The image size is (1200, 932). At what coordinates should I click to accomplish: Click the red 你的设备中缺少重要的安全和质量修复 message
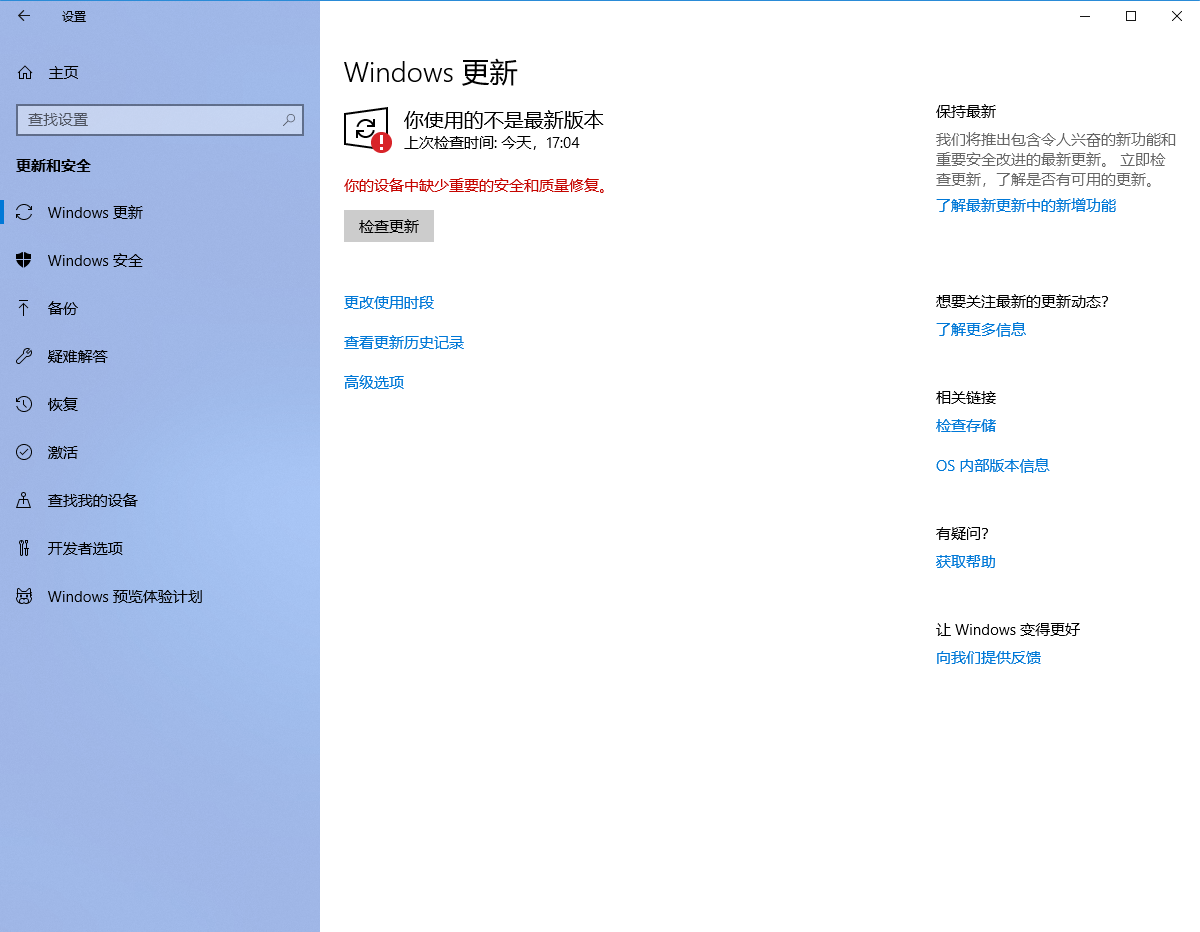(476, 185)
